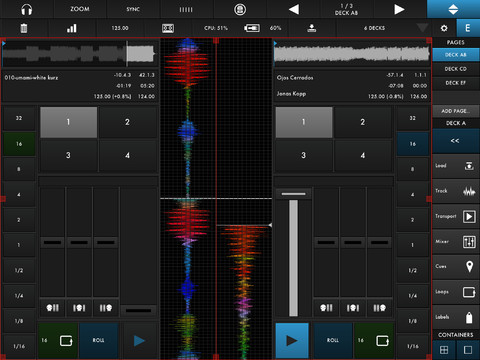
Task: Tap the download to tray icon
Action: (x=312, y=28)
